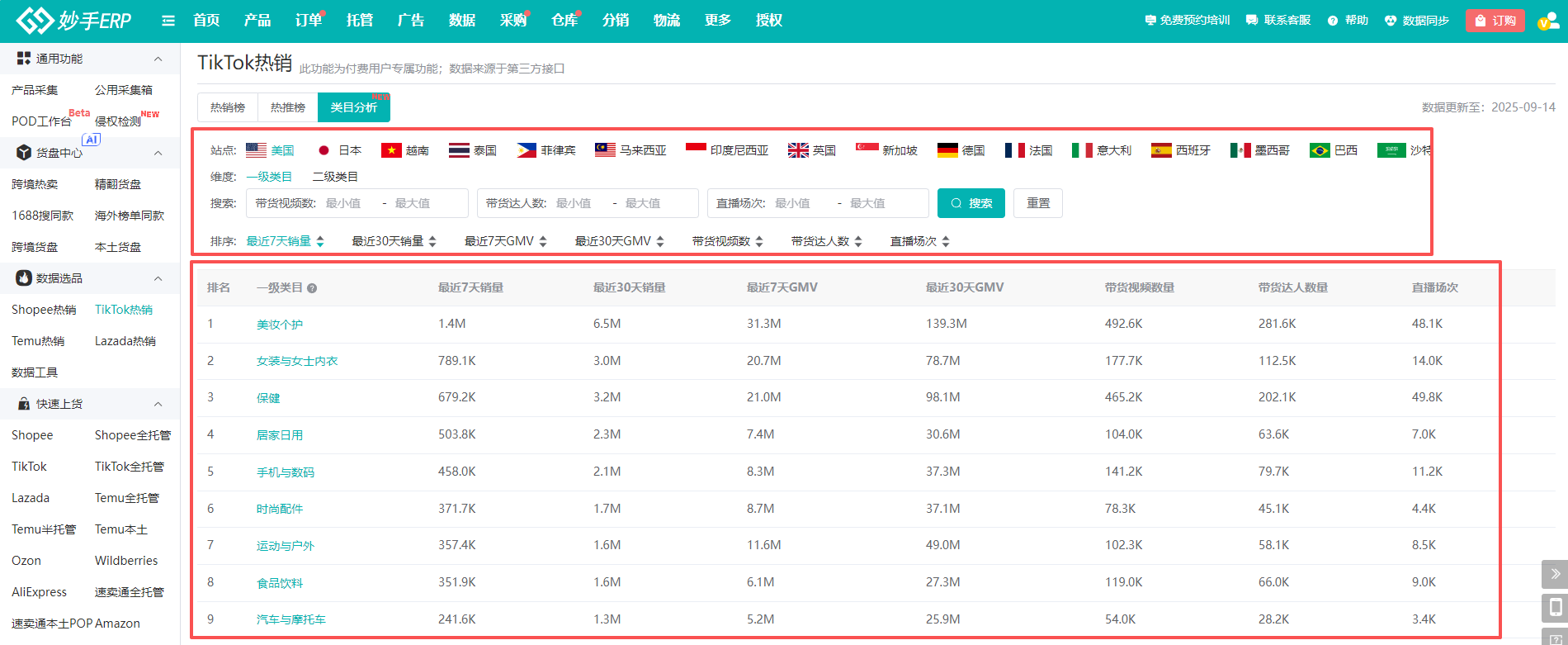Open the 物流 top menu
The height and width of the screenshot is (645, 1568).
(x=667, y=21)
